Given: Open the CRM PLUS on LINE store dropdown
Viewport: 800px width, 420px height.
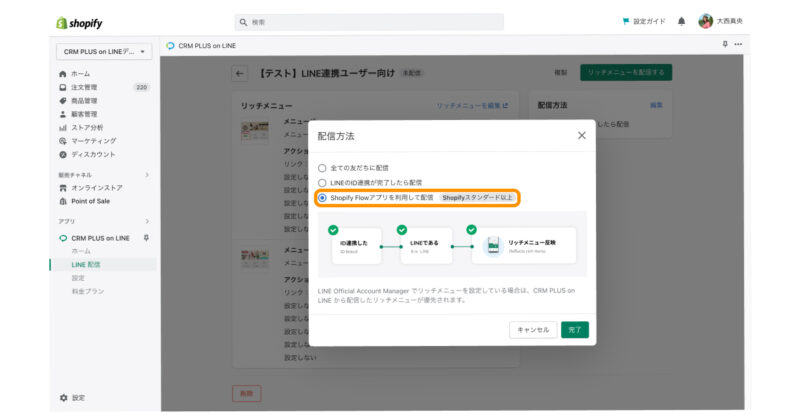Looking at the screenshot, I should (x=104, y=52).
